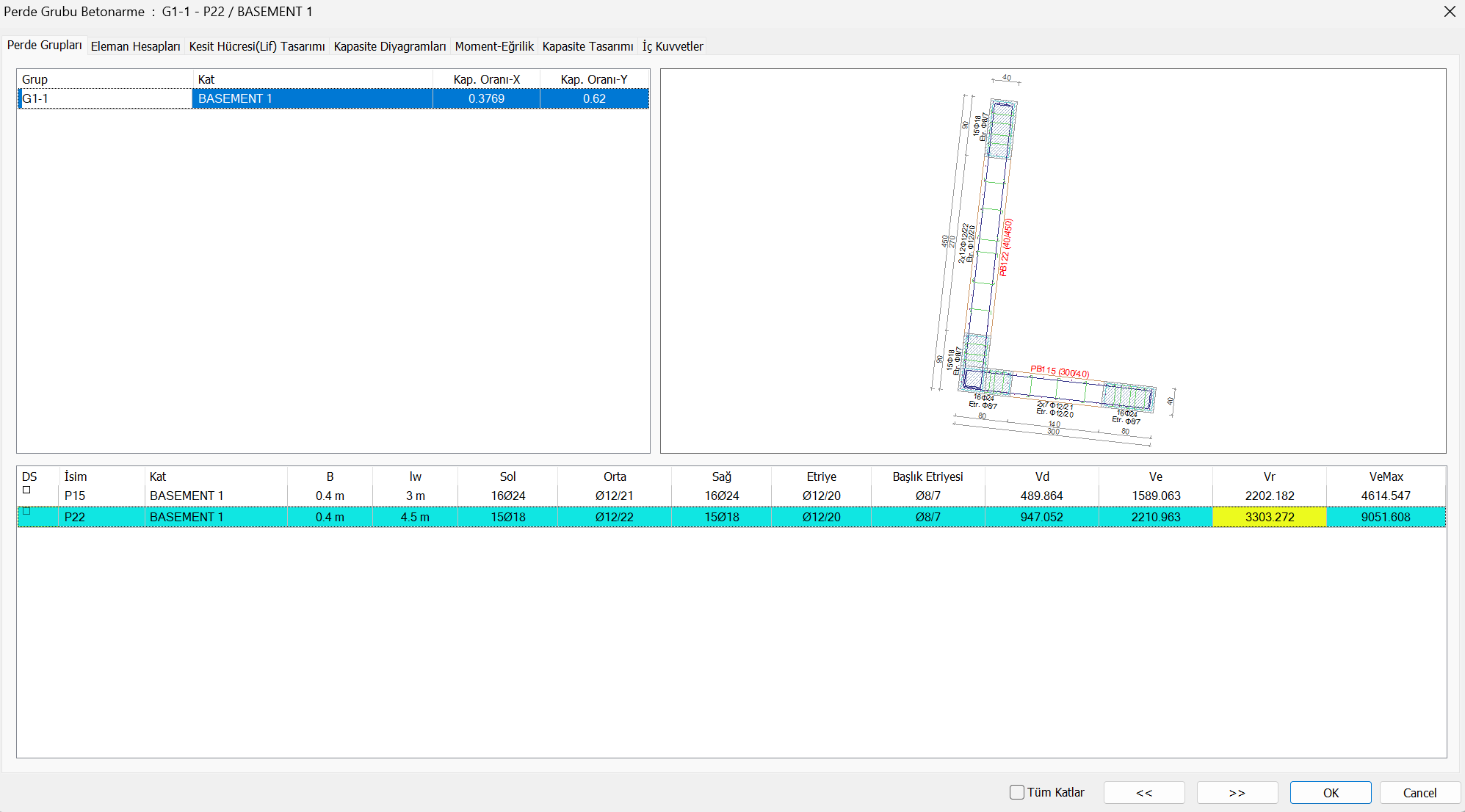Click the next >> button
This screenshot has width=1465, height=812.
pos(1237,793)
